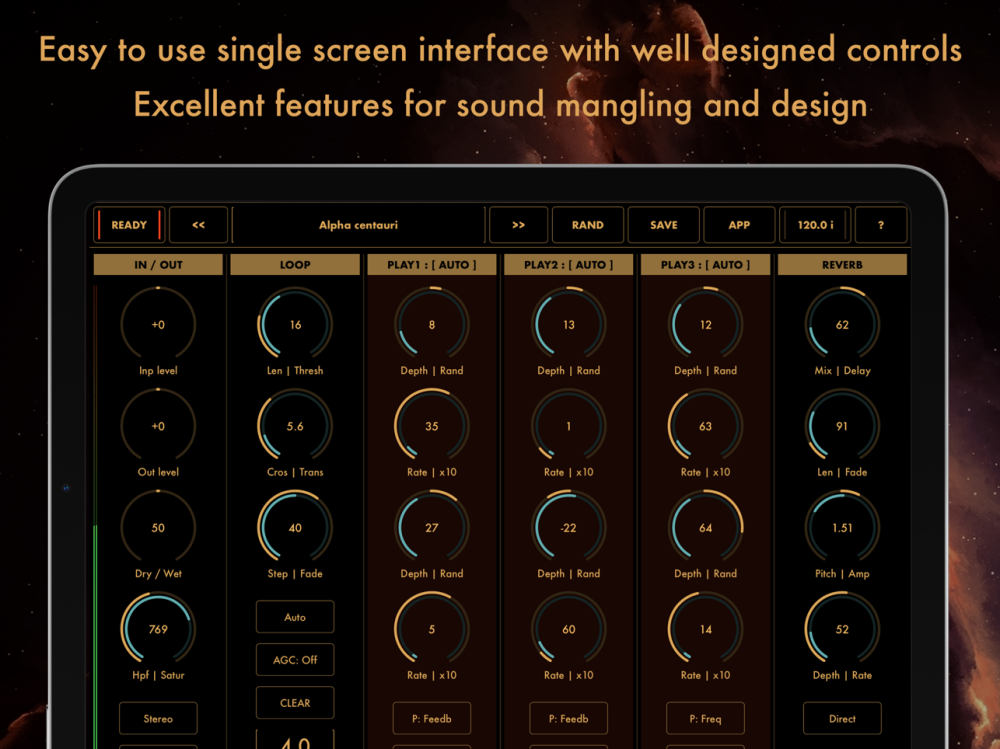Image resolution: width=1000 pixels, height=749 pixels.
Task: Click the Inp level knob
Action: click(x=158, y=325)
